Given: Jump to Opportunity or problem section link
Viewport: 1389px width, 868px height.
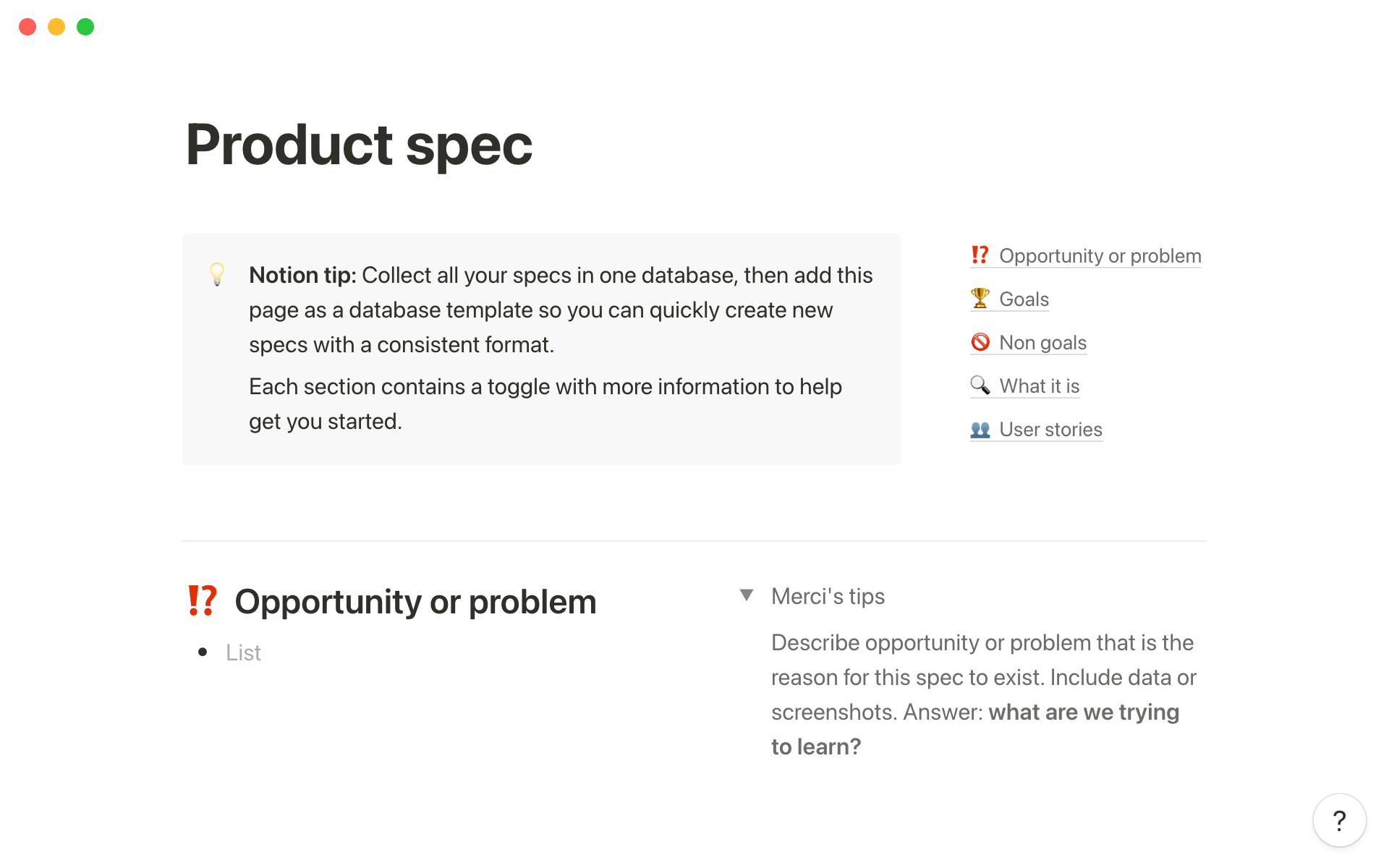Looking at the screenshot, I should click(x=1100, y=256).
